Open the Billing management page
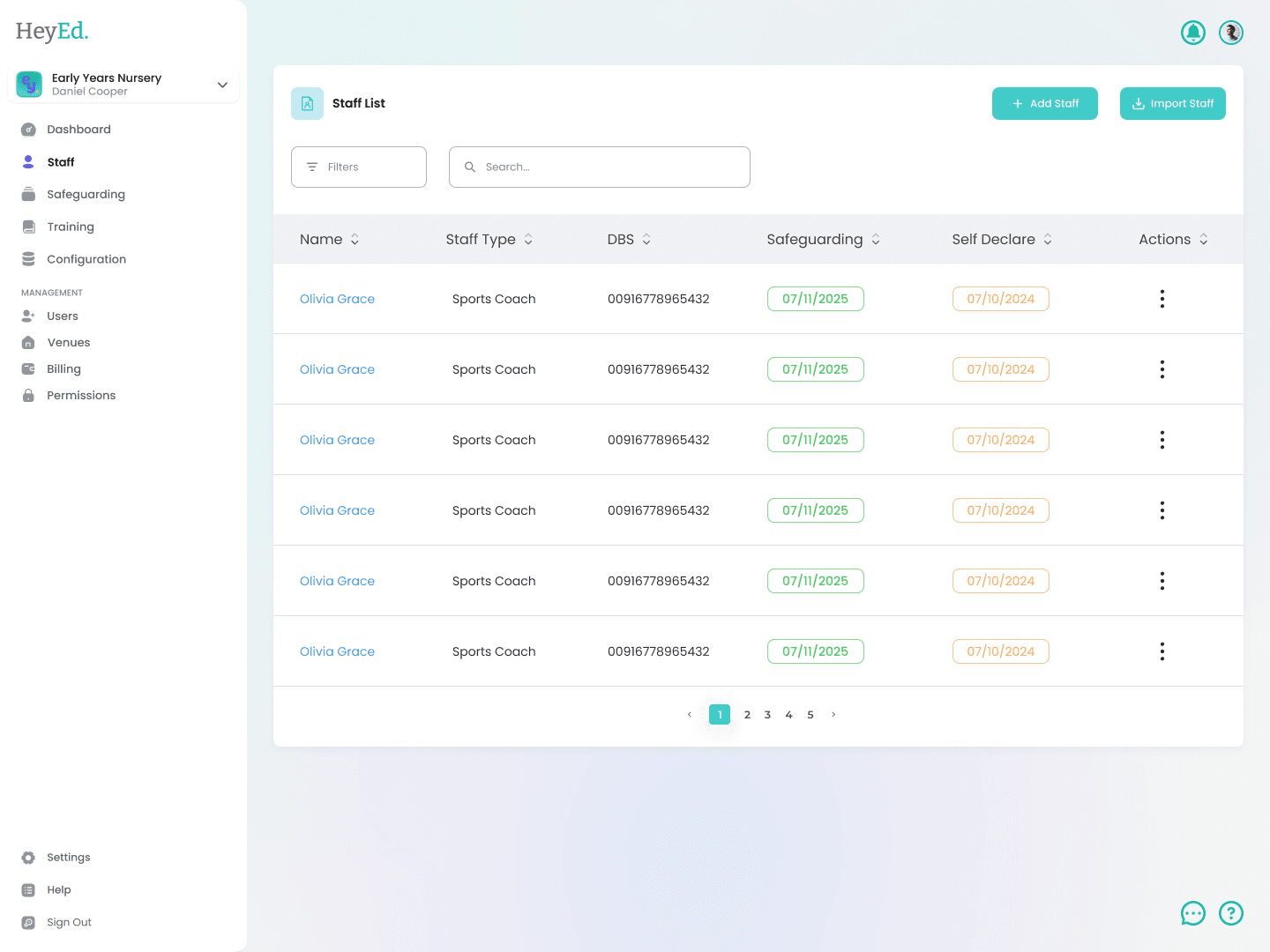This screenshot has width=1270, height=952. [63, 368]
